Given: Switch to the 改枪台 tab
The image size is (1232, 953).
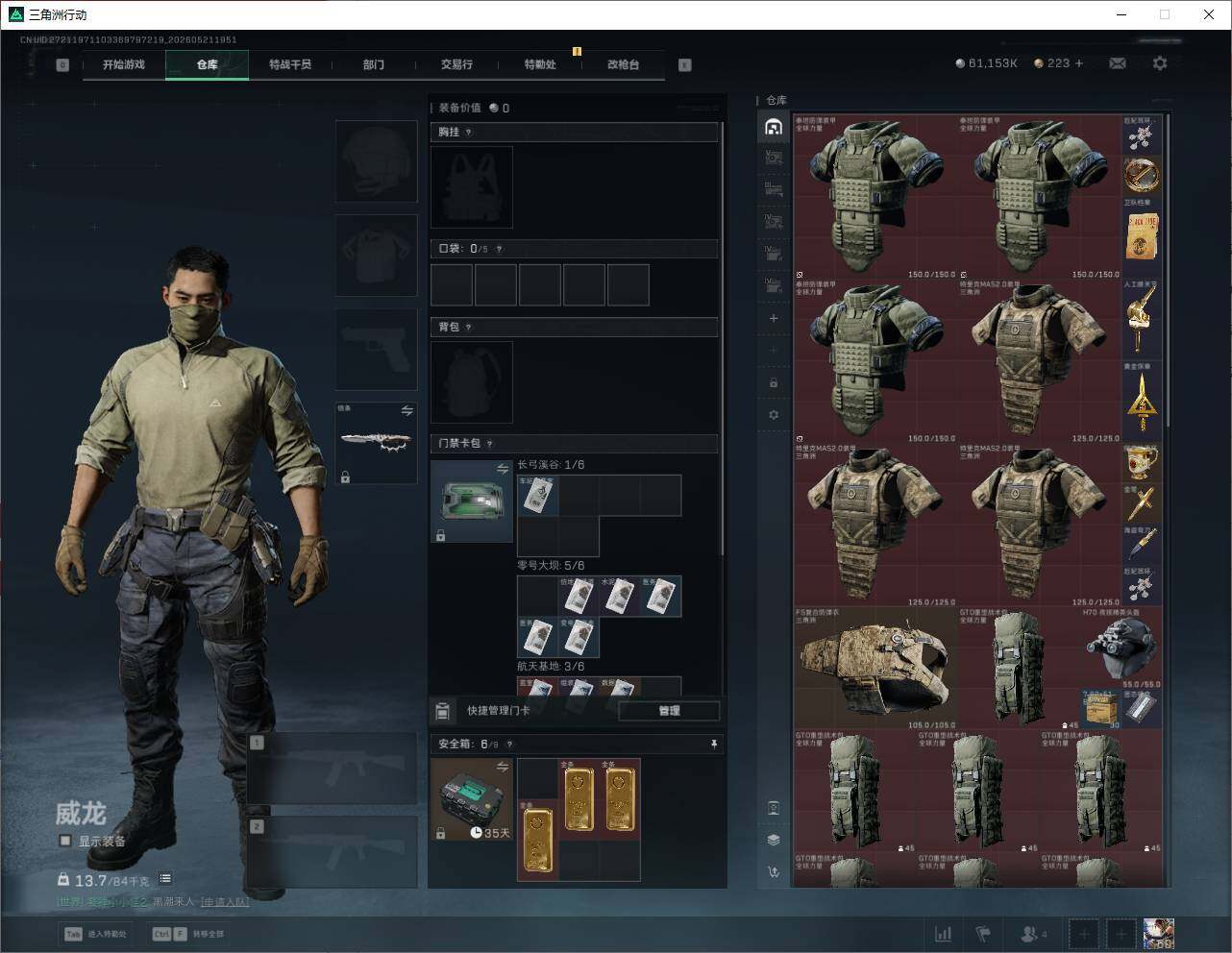Looking at the screenshot, I should 623,64.
